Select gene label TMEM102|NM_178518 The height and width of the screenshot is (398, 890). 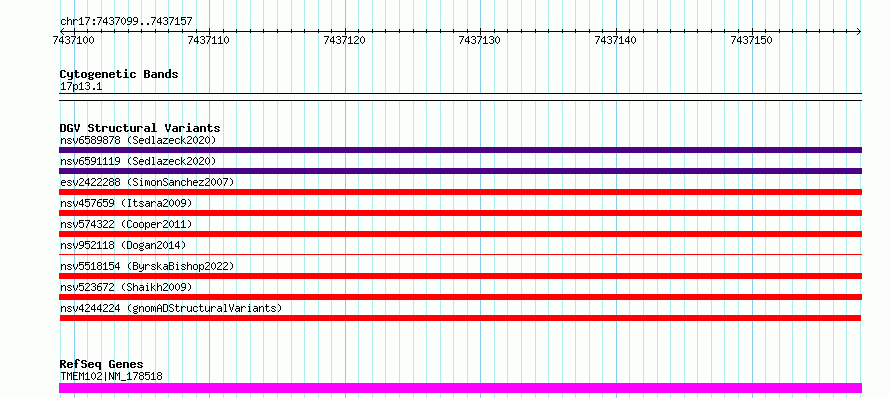tap(111, 376)
